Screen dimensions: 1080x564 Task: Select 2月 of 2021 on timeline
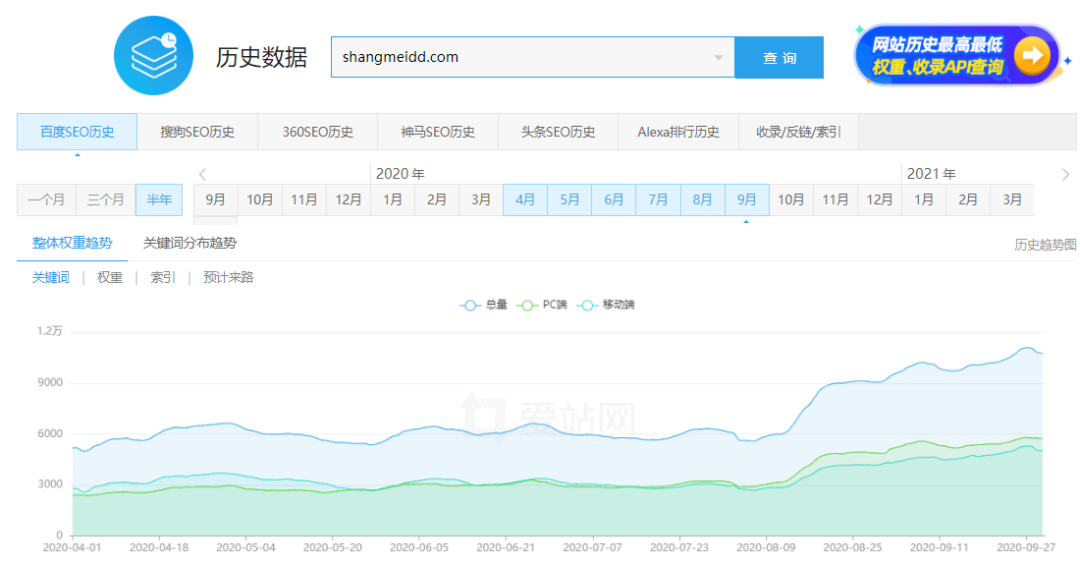968,200
